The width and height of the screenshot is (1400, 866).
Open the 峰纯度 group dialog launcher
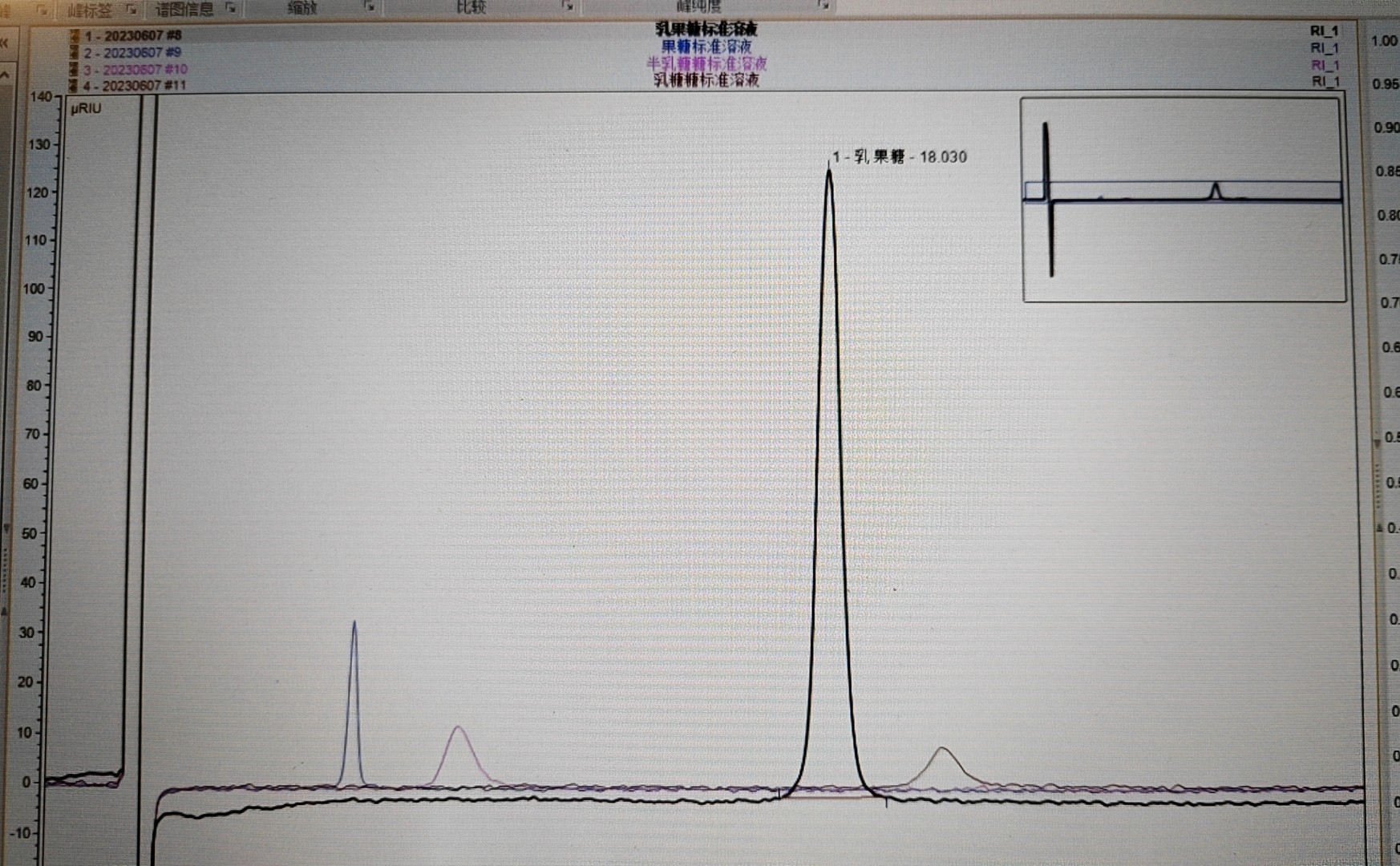tap(822, 6)
